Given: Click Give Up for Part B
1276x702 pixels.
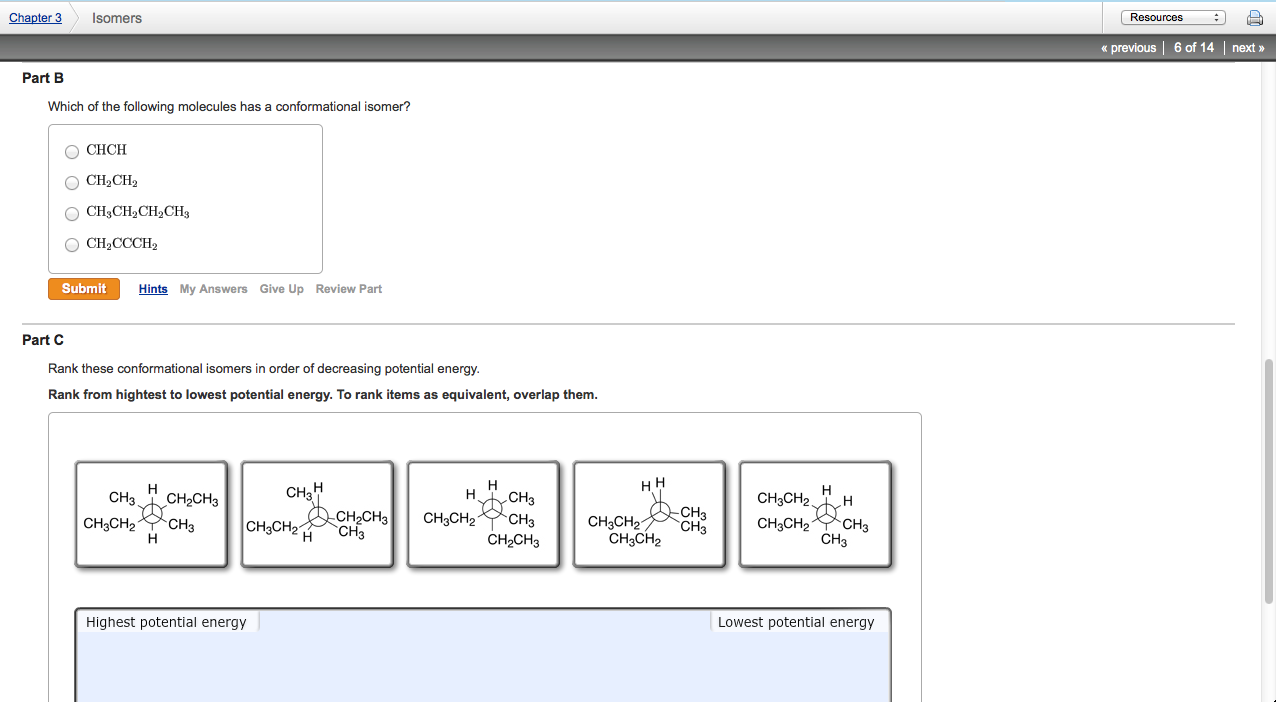Looking at the screenshot, I should (282, 289).
